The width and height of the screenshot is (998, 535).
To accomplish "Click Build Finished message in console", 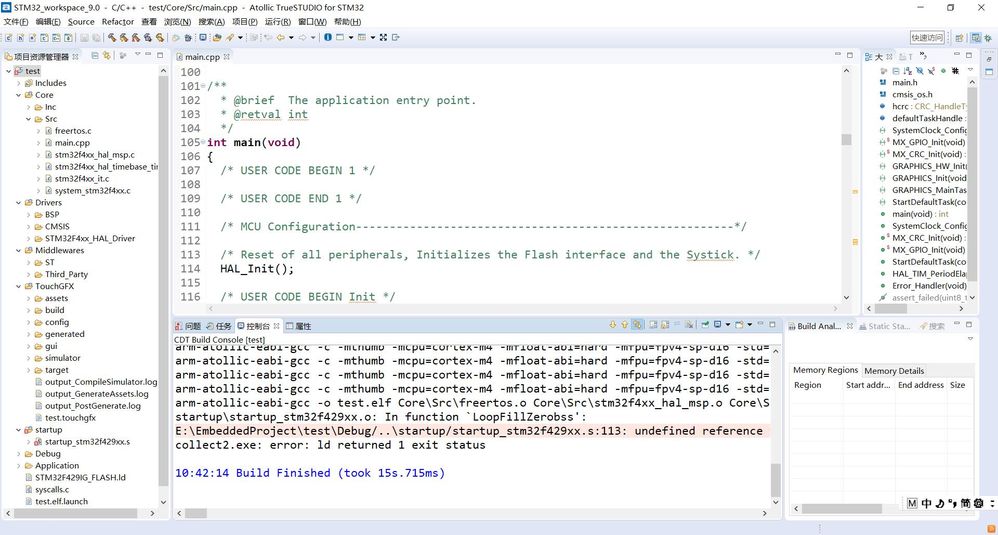I will click(x=310, y=473).
